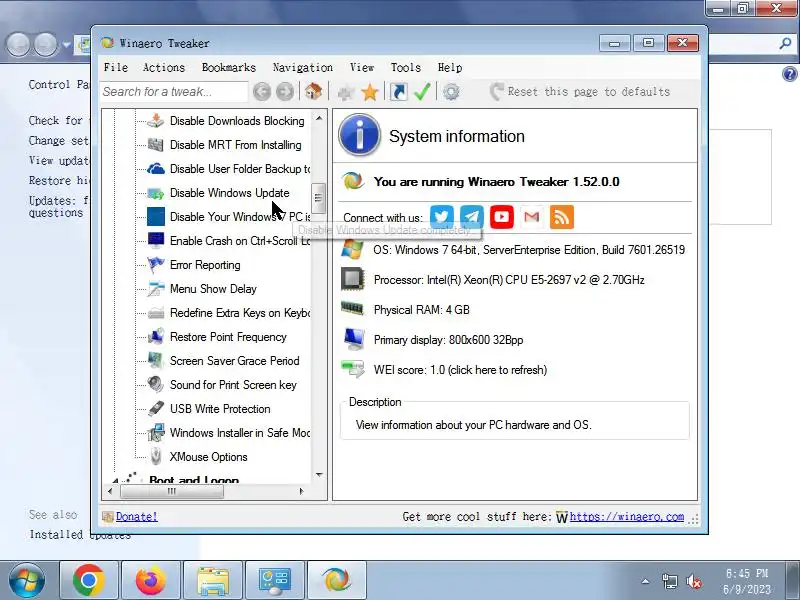
Task: Open the https://winaero.com link
Action: coord(627,516)
